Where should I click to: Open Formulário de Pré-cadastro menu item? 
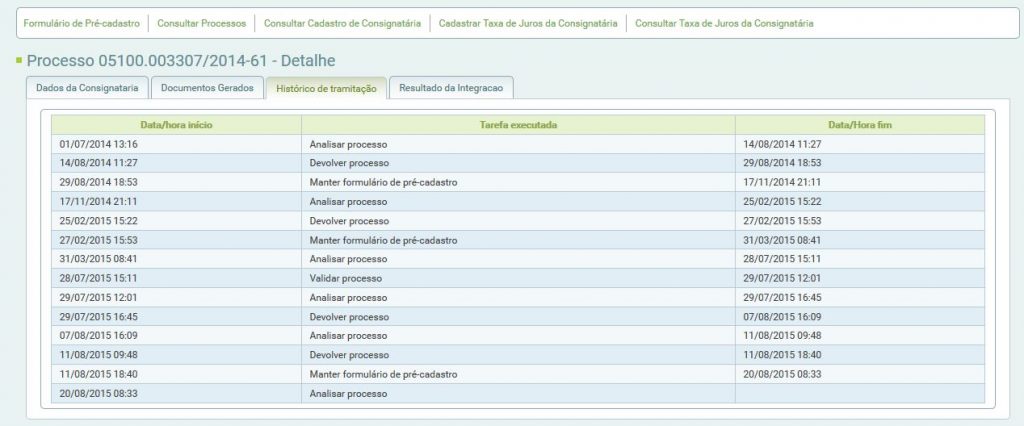(x=81, y=22)
